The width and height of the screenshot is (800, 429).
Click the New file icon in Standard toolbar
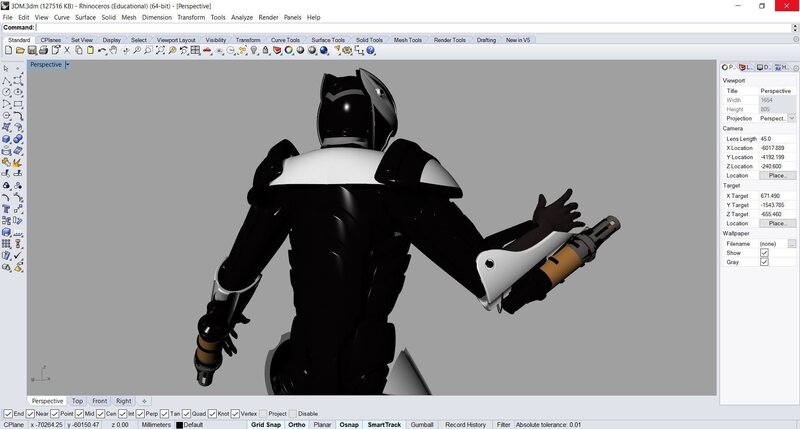click(8, 50)
